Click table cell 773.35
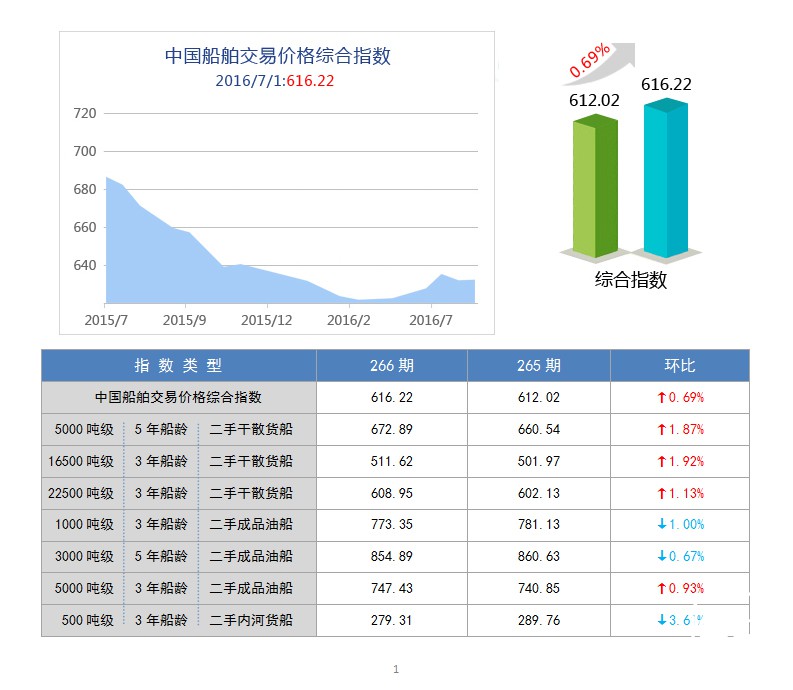The image size is (793, 690). (392, 525)
